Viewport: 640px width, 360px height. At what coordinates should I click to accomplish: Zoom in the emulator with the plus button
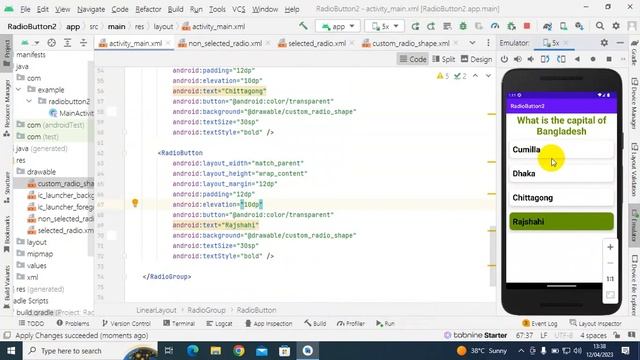pyautogui.click(x=610, y=247)
